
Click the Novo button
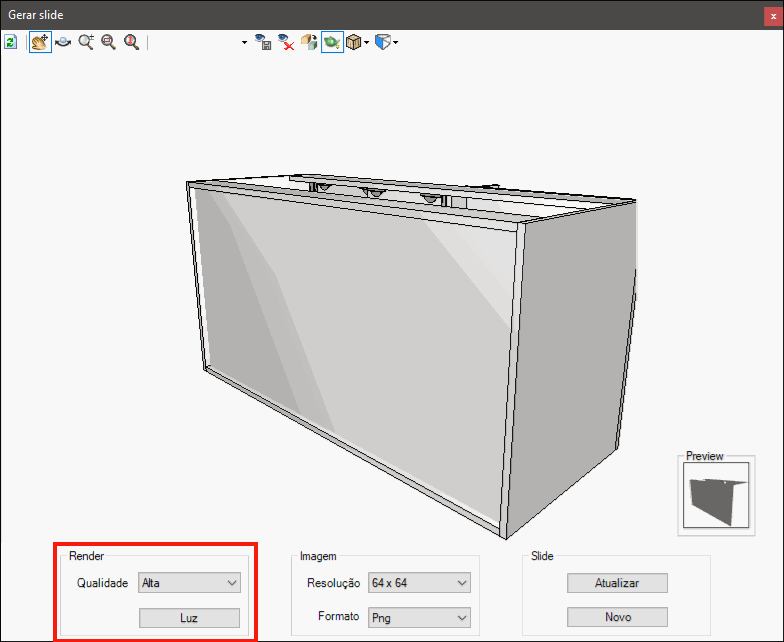point(618,617)
